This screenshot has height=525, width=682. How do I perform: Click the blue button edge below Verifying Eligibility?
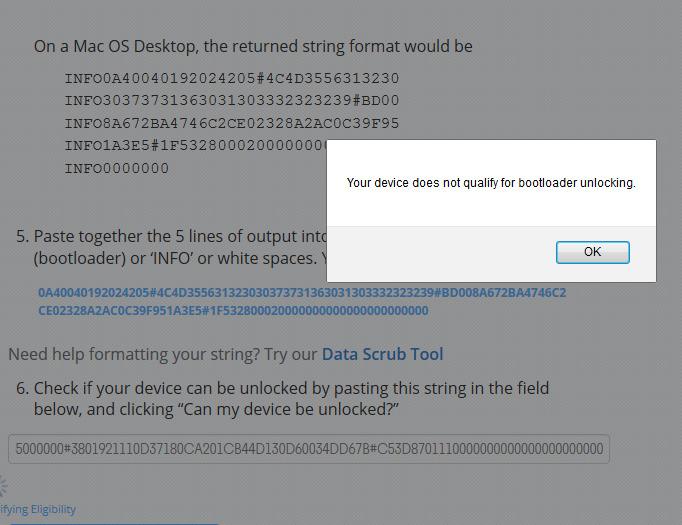[110, 522]
